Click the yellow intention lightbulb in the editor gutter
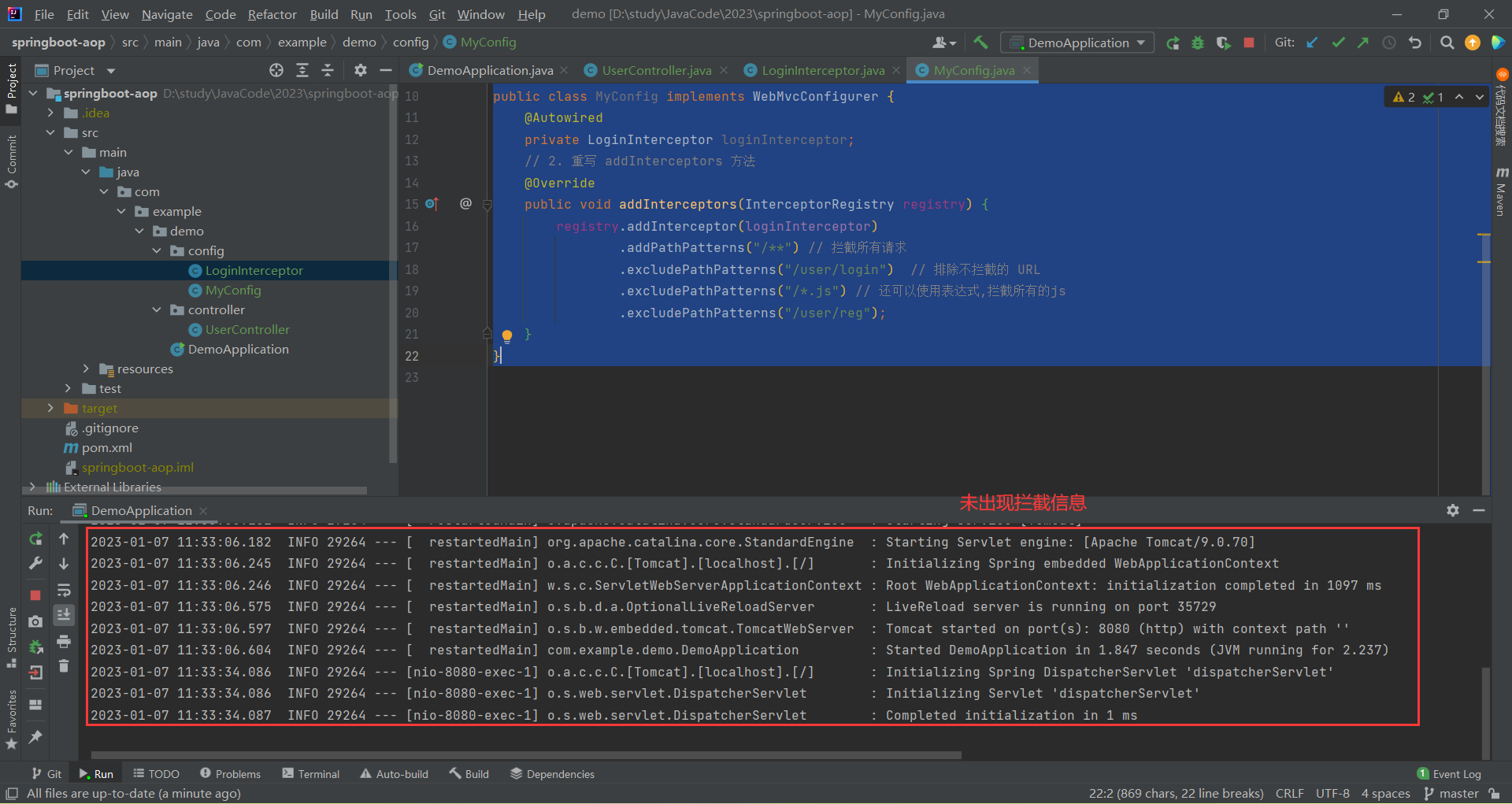This screenshot has width=1512, height=804. (x=507, y=336)
